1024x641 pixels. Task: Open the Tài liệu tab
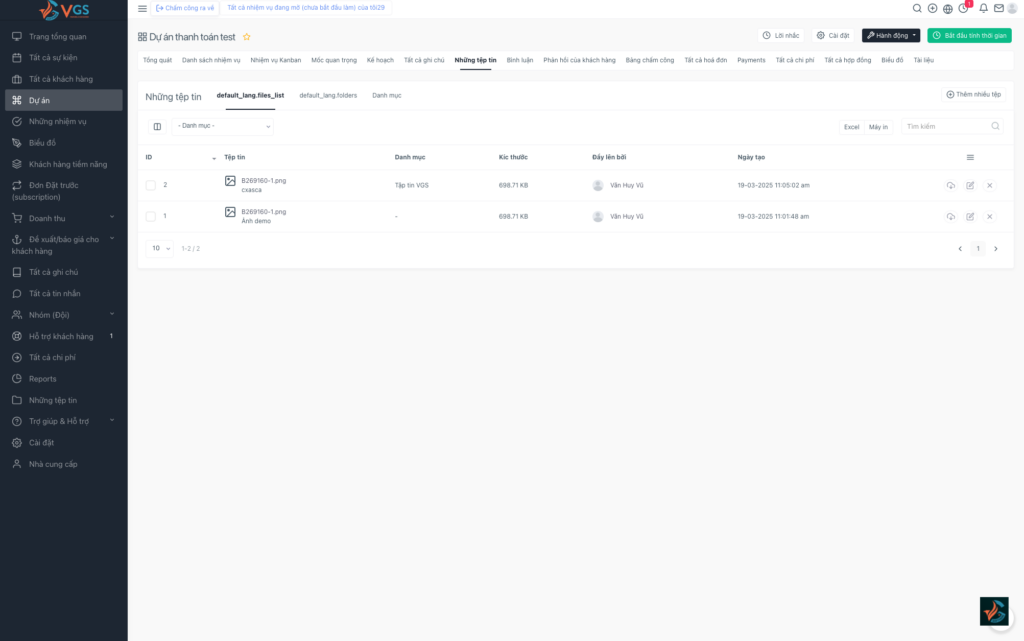tap(923, 60)
